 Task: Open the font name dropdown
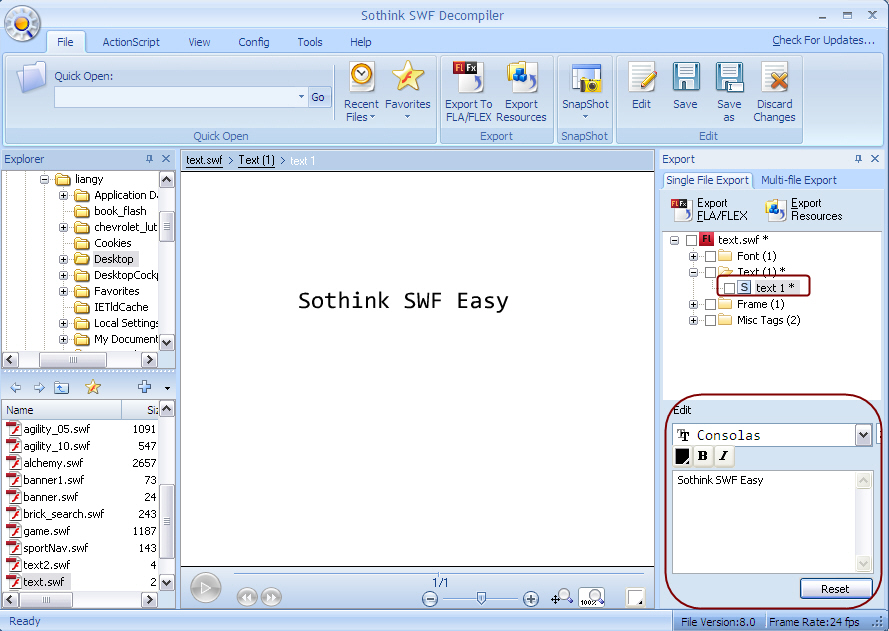pos(863,435)
